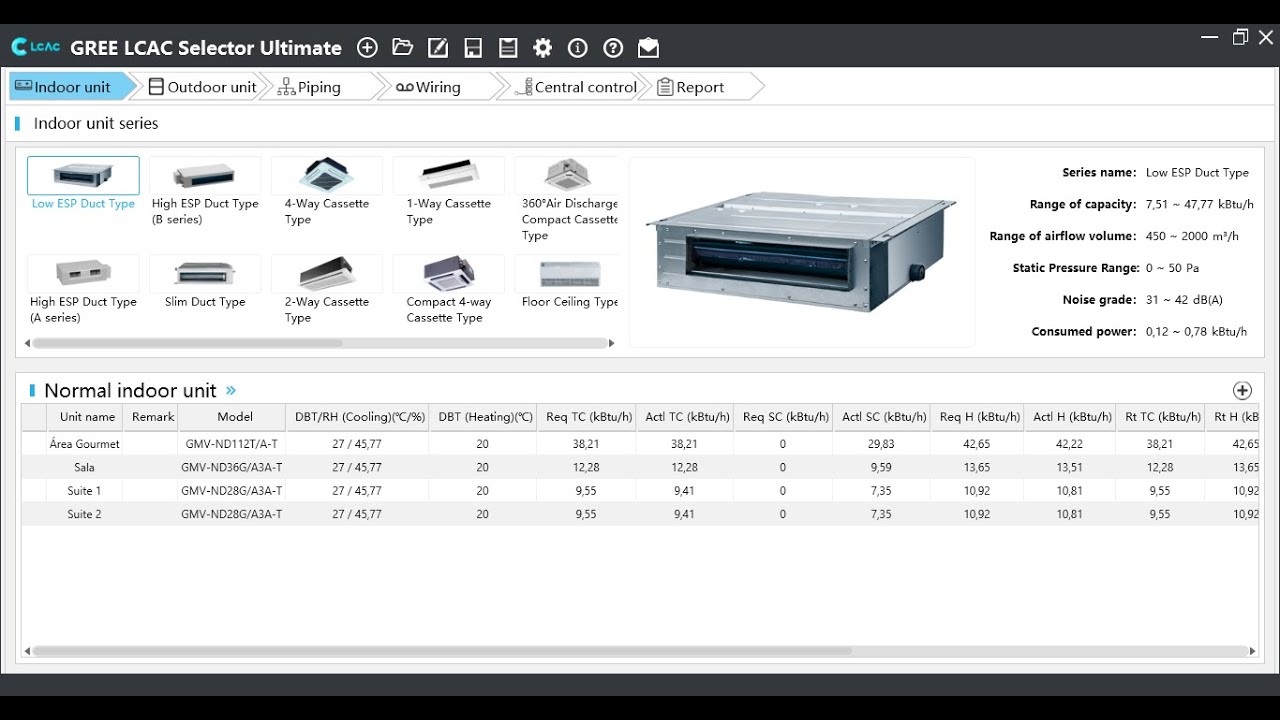This screenshot has height=720, width=1280.
Task: Choose the 4-Way Cassette Type unit
Action: click(327, 192)
